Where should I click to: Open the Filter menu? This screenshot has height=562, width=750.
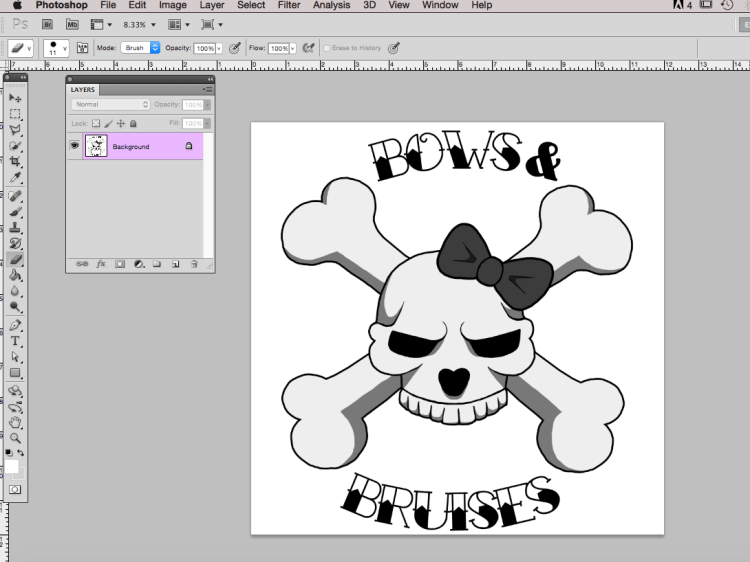(x=289, y=5)
